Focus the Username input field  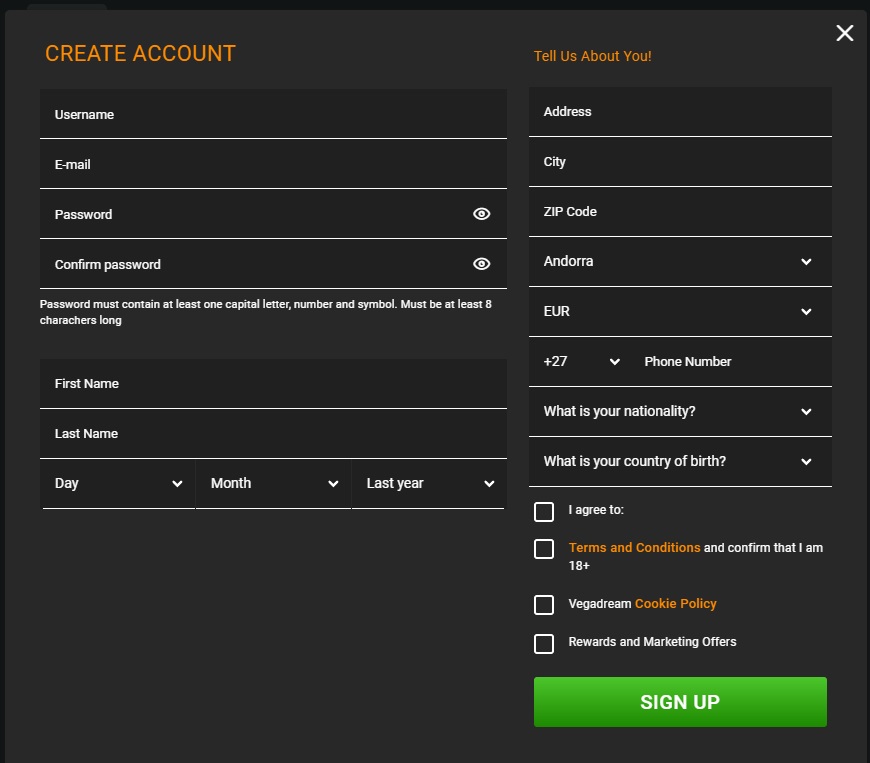273,114
